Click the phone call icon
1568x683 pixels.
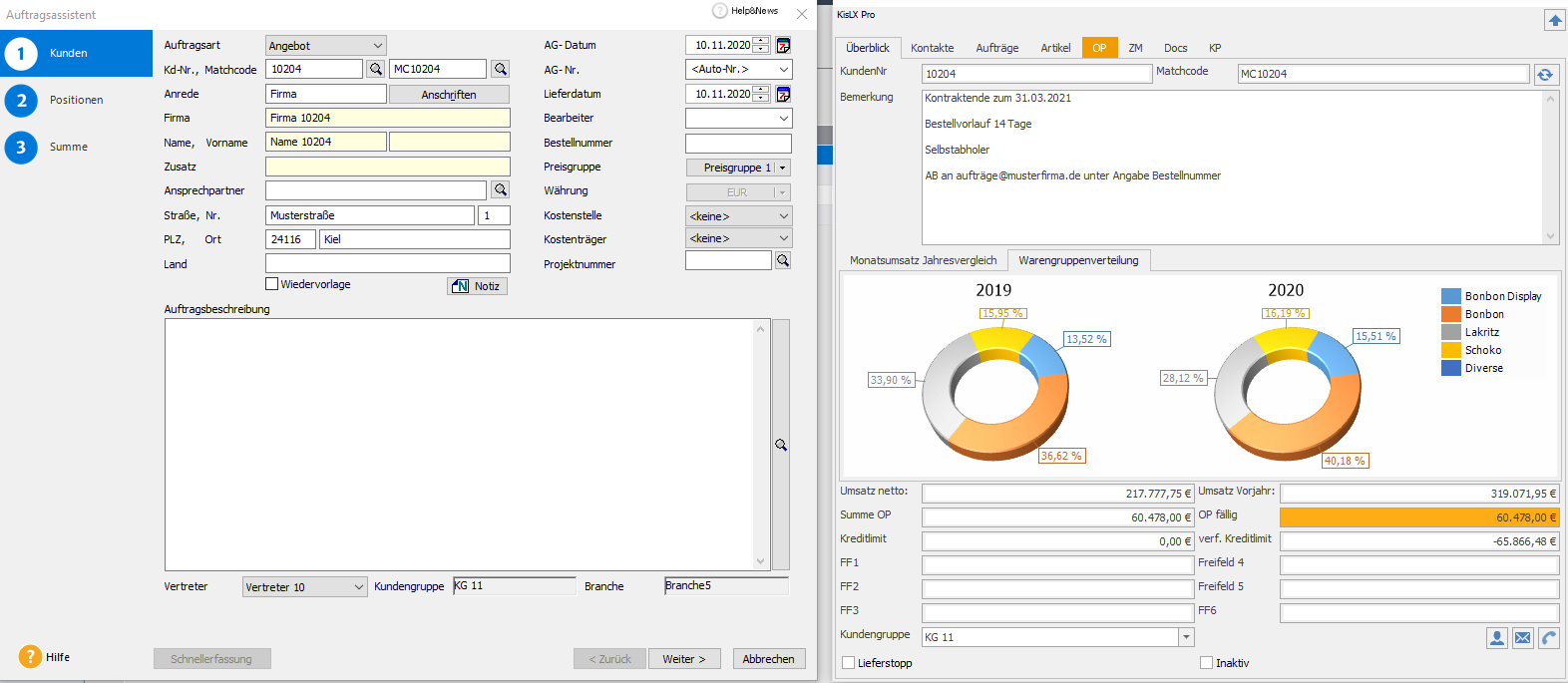(x=1549, y=638)
